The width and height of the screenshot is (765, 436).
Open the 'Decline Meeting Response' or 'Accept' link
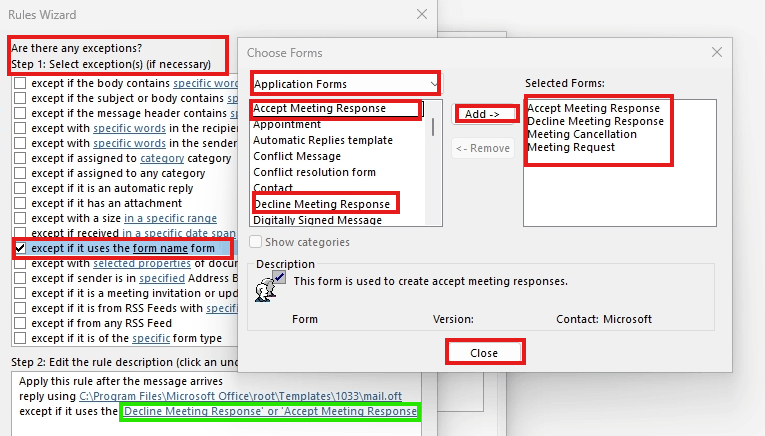click(x=270, y=411)
